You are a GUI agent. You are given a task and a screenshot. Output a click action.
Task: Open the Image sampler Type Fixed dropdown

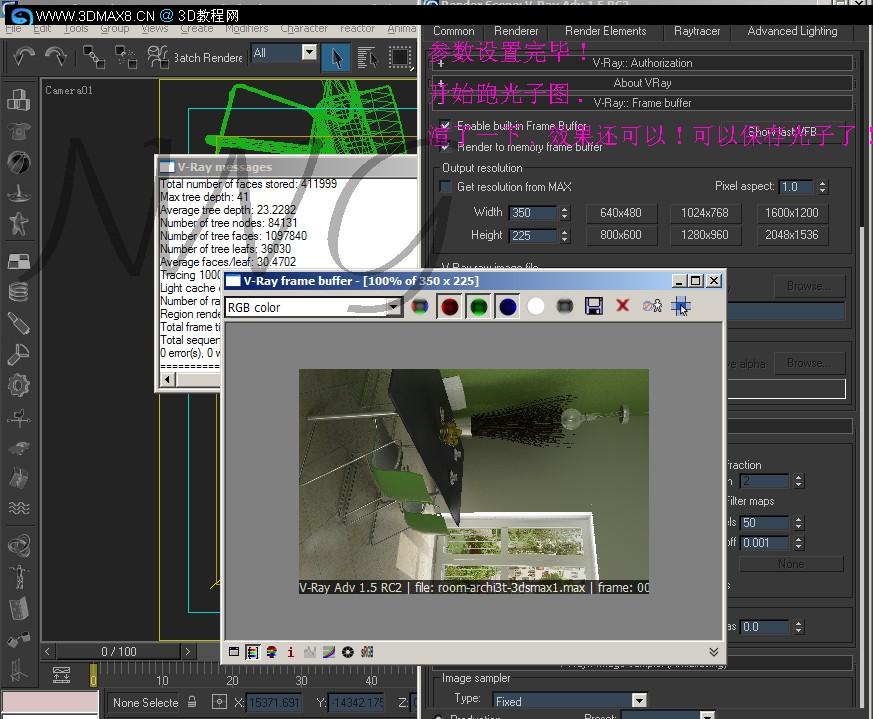coord(639,700)
